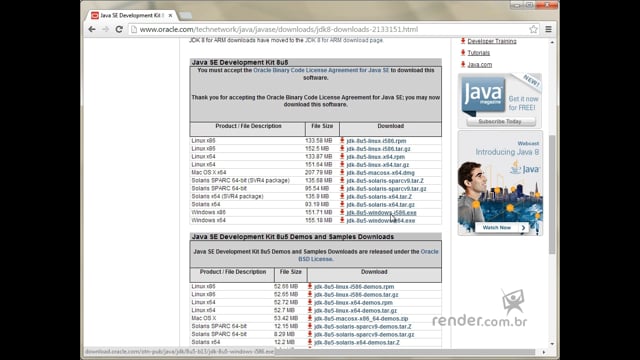640x360 pixels.
Task: Click download arrow icon for macosx demos zip
Action: 310,318
